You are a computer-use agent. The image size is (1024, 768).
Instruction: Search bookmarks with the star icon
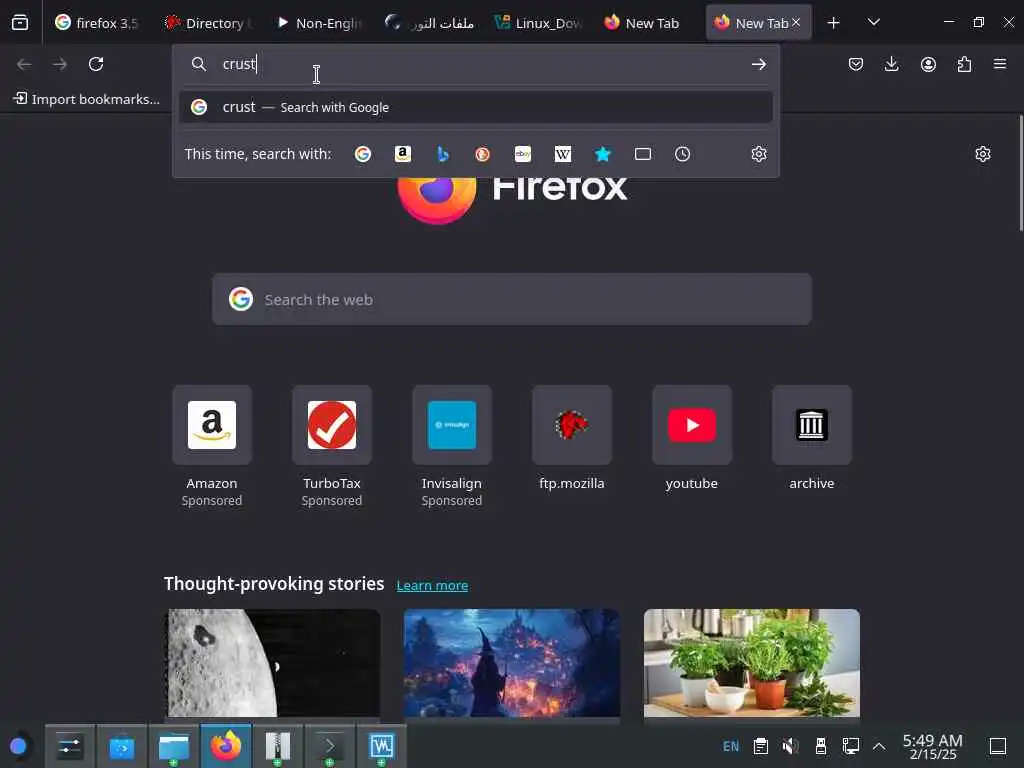(x=603, y=154)
